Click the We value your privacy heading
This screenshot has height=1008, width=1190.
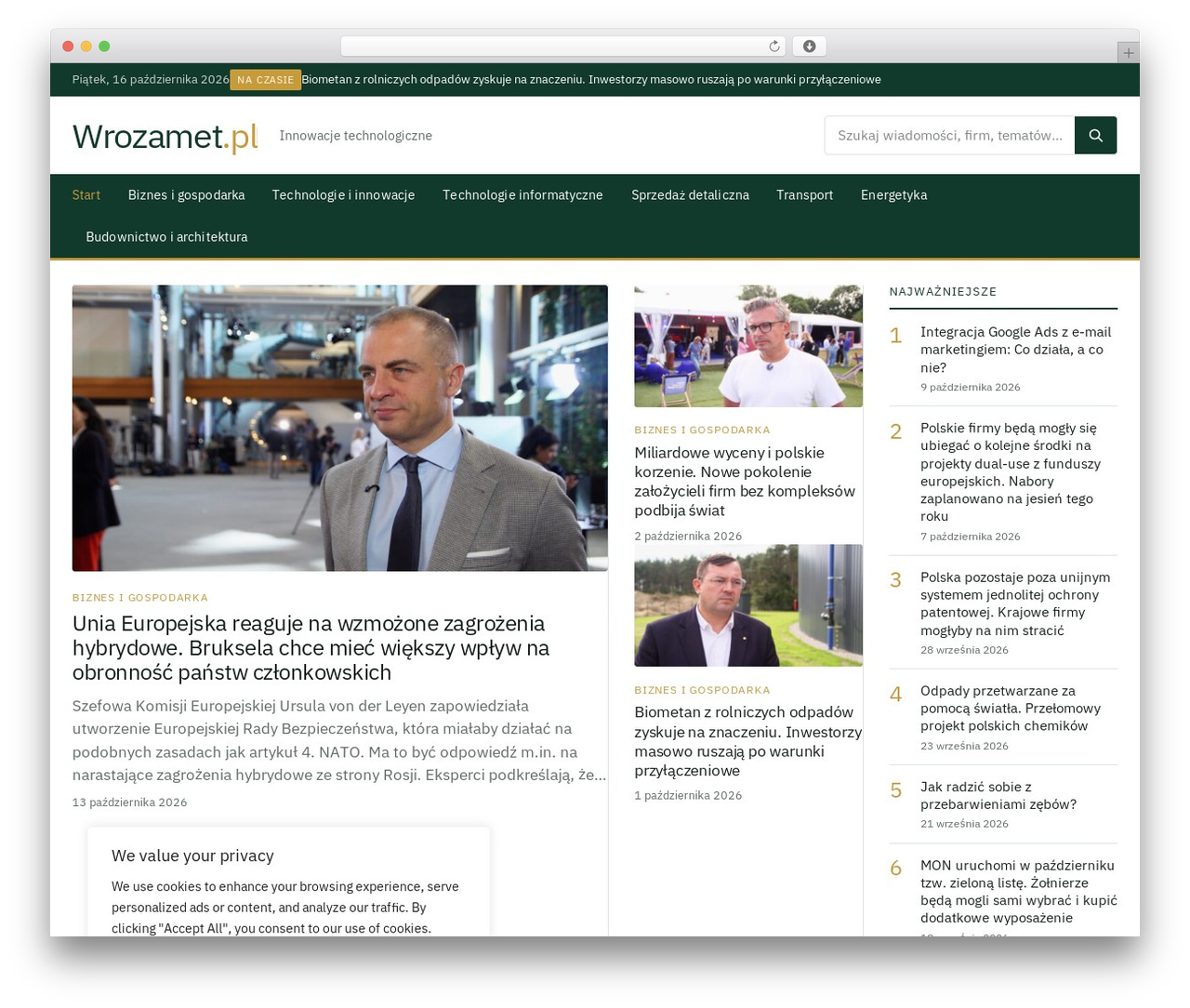click(192, 855)
